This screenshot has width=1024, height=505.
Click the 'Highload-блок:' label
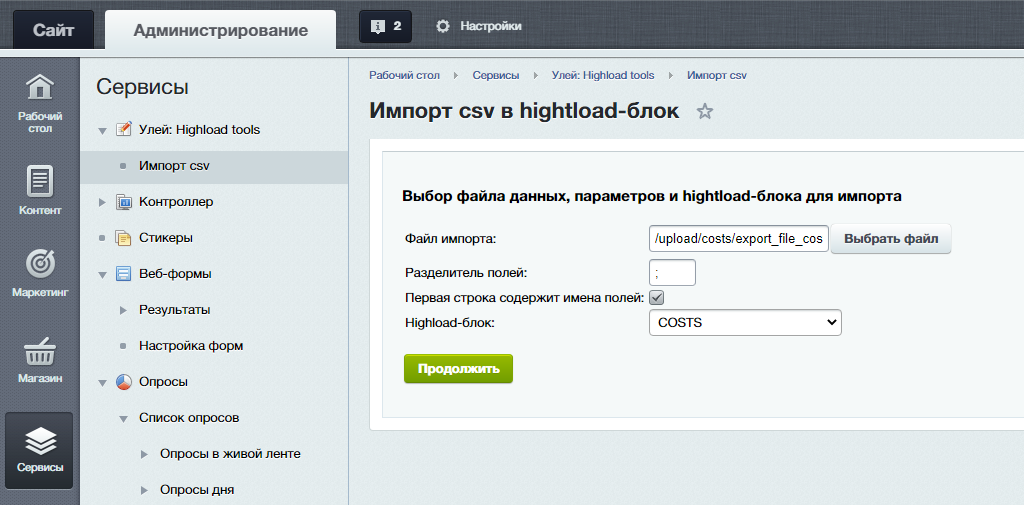(450, 322)
